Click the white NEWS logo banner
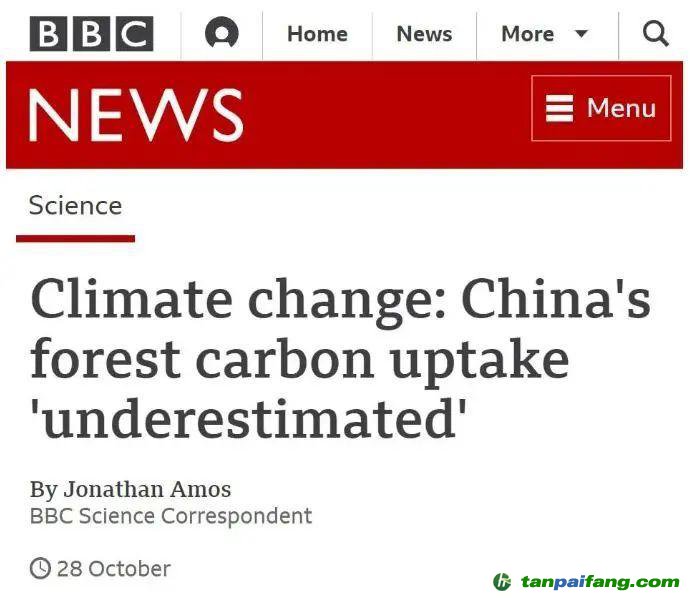Screen dimensions: 690x602 tap(136, 114)
